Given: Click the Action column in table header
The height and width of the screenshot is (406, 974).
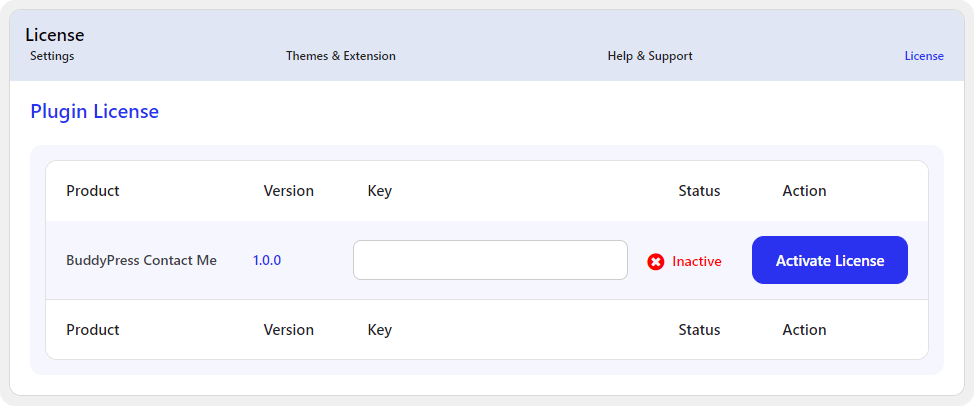Looking at the screenshot, I should pos(804,191).
